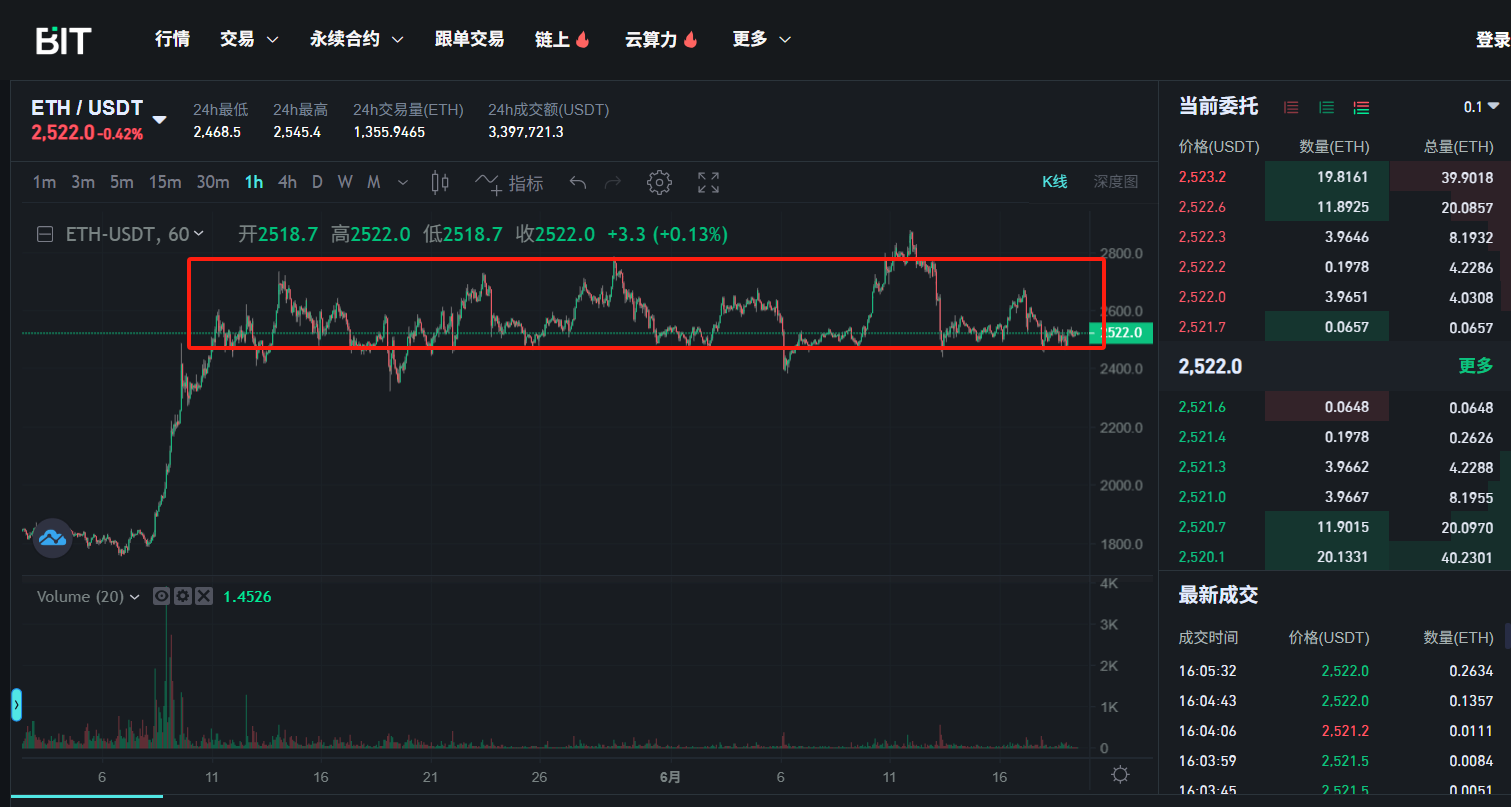Expand more timeframe options chevron
The height and width of the screenshot is (807, 1511).
(x=403, y=182)
